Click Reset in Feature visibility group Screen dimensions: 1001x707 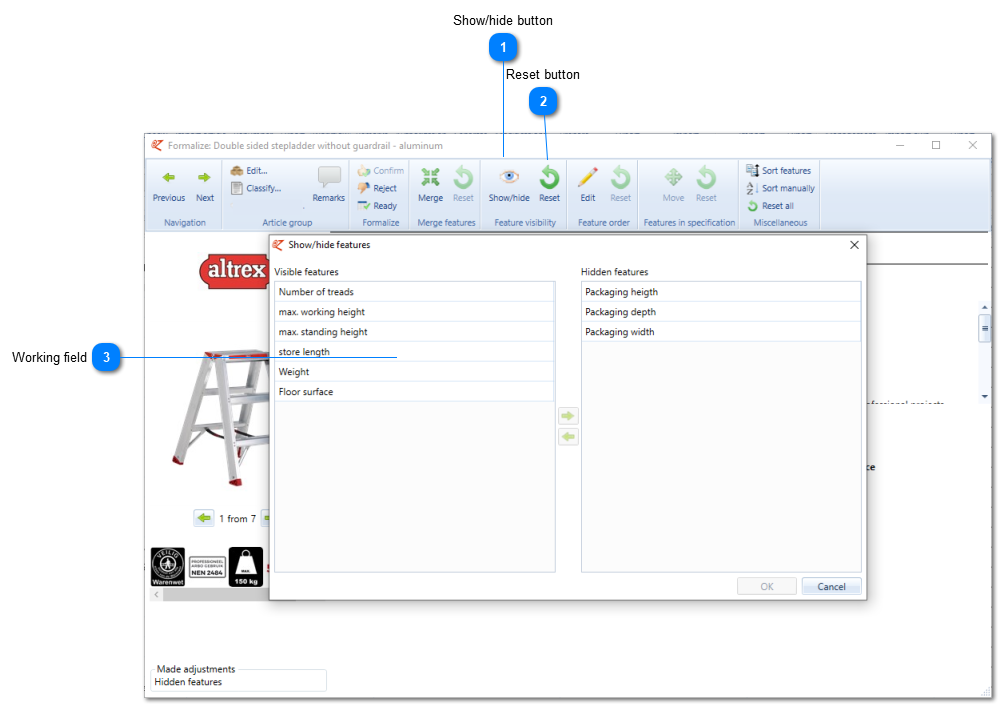(x=549, y=185)
